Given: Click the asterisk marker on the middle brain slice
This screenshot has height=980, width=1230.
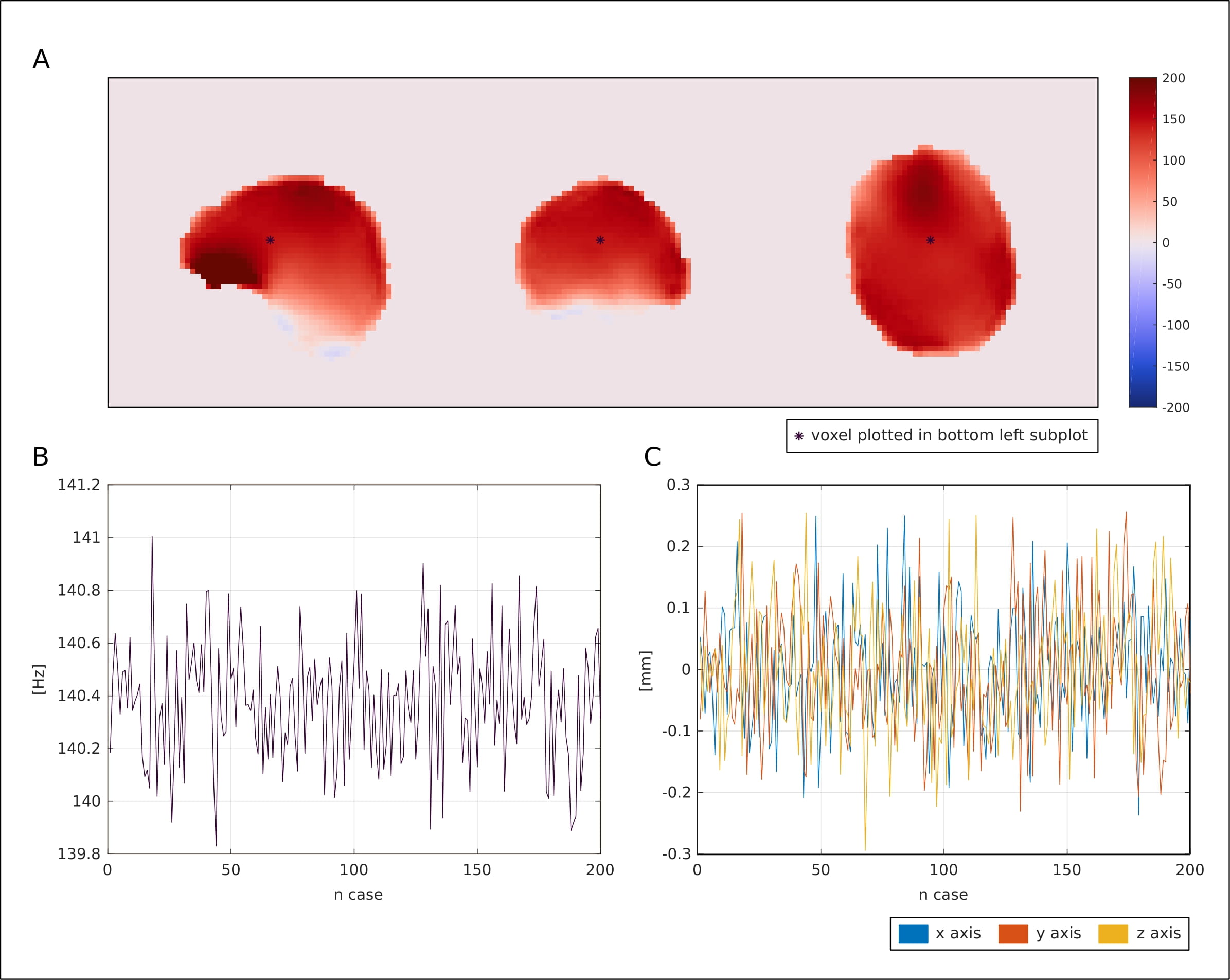Looking at the screenshot, I should [600, 240].
